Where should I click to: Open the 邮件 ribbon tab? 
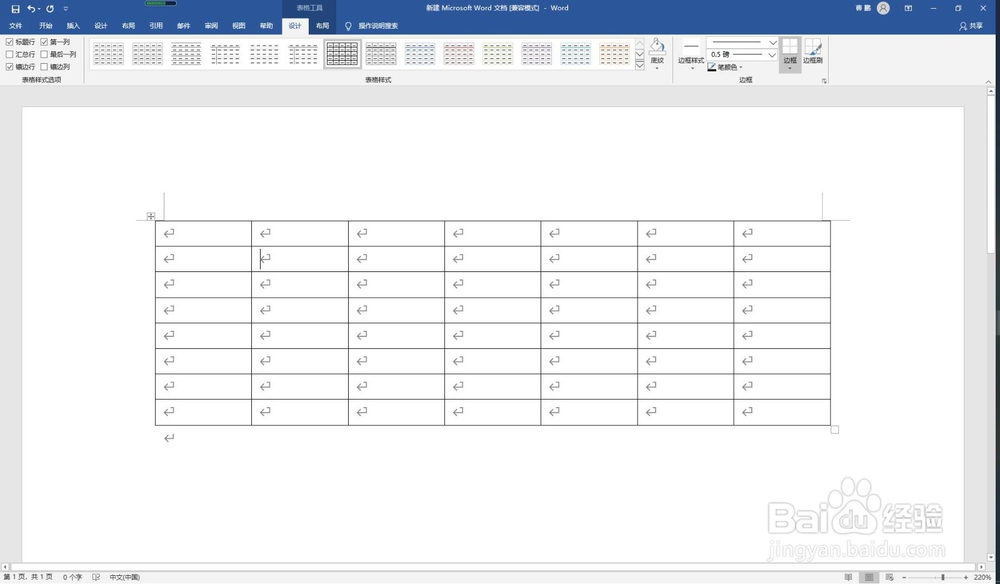click(184, 26)
